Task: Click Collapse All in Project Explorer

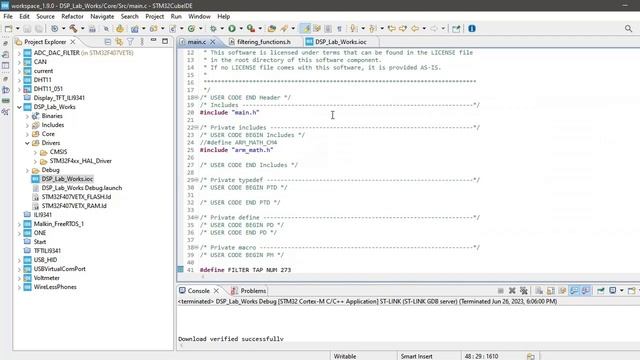Action: [107, 42]
